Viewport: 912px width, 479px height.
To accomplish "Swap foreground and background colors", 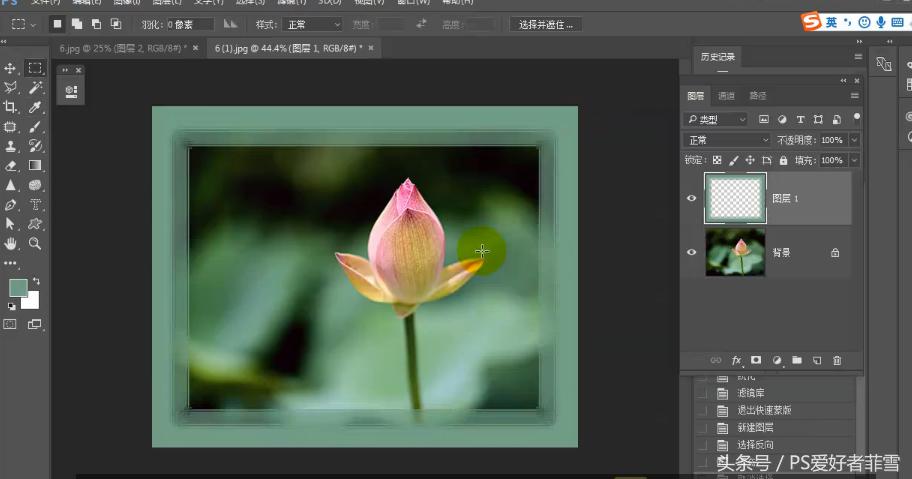I will tap(36, 281).
